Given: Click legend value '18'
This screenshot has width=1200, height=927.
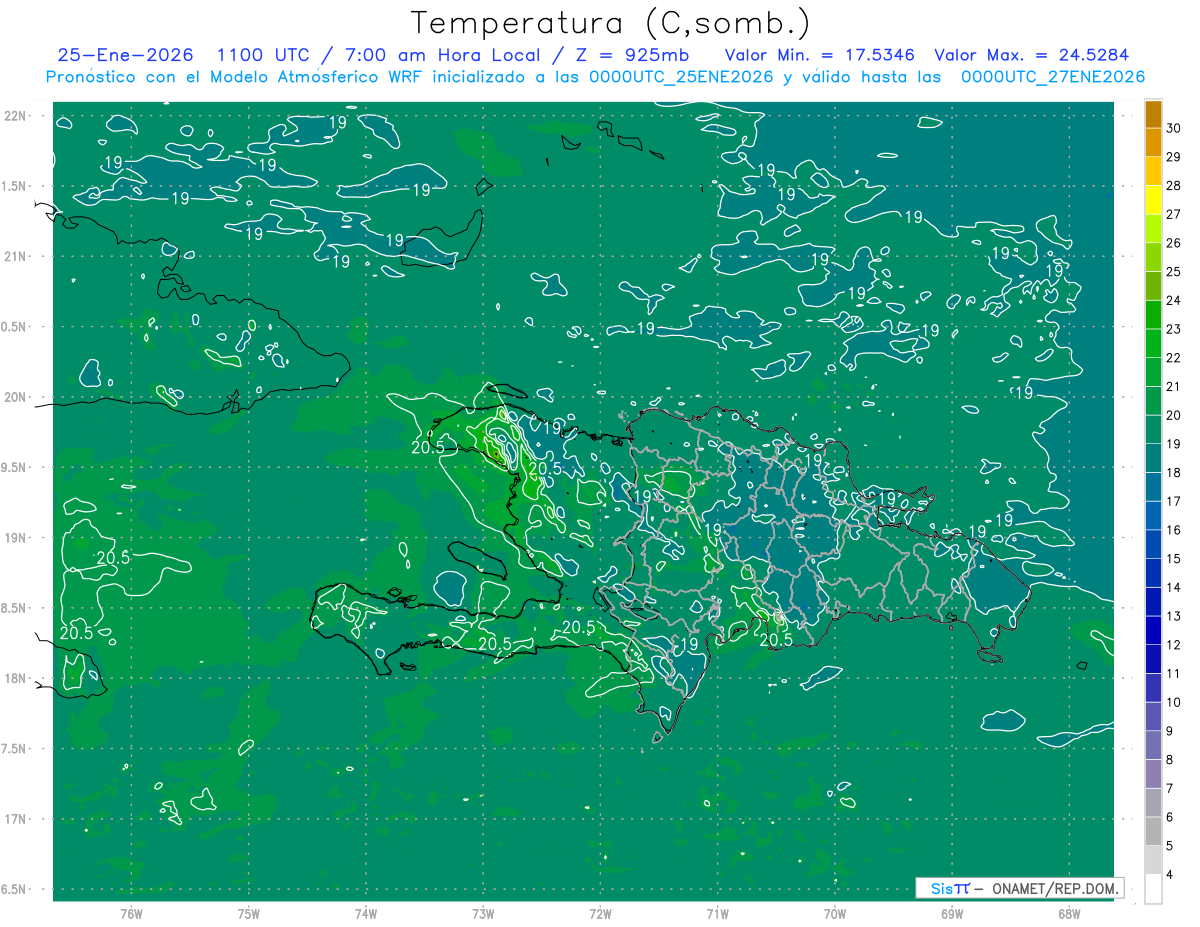Looking at the screenshot, I should [x=1174, y=473].
